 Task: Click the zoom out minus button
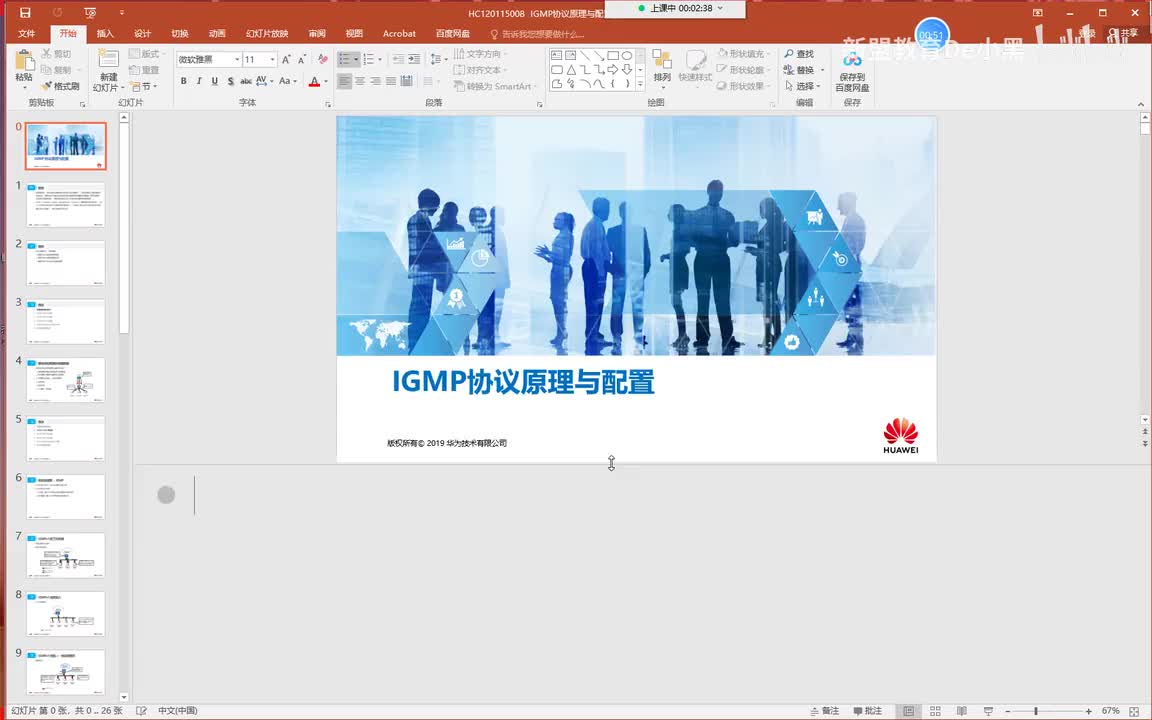(x=1007, y=711)
